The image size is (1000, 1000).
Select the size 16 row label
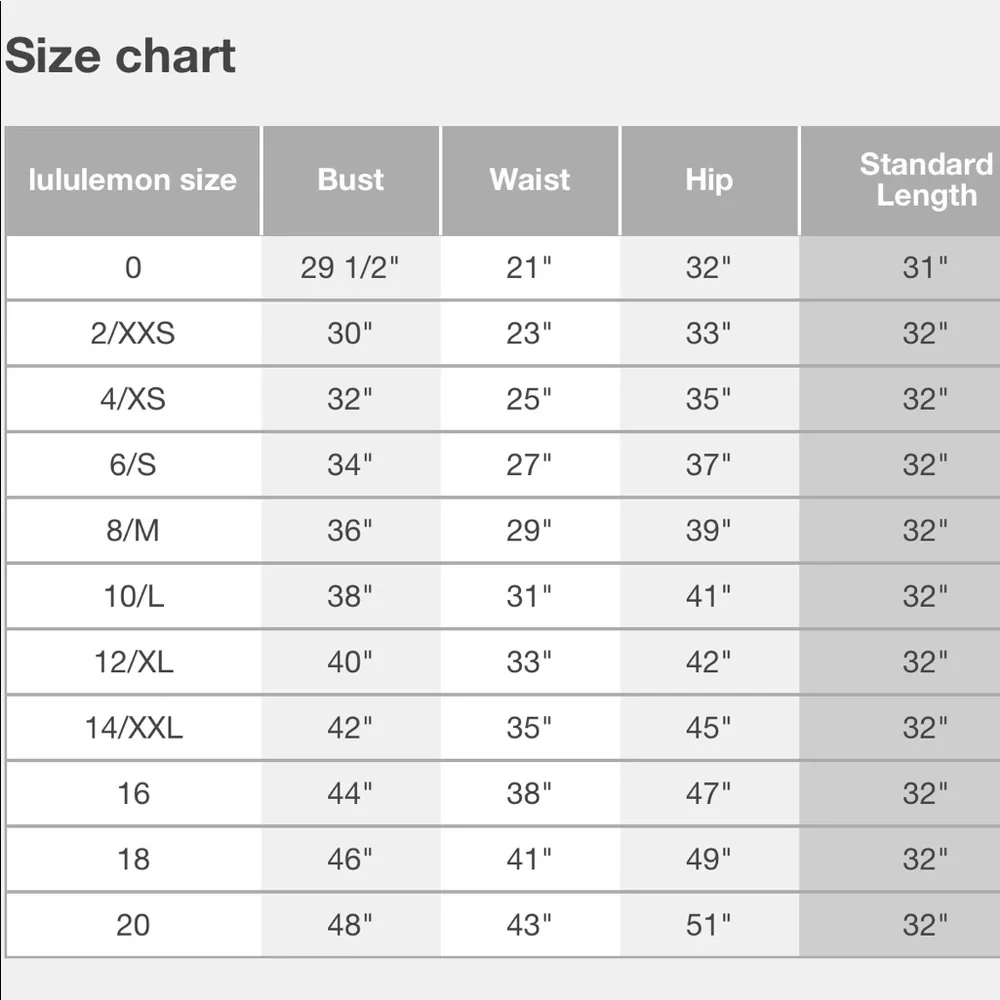(x=133, y=793)
